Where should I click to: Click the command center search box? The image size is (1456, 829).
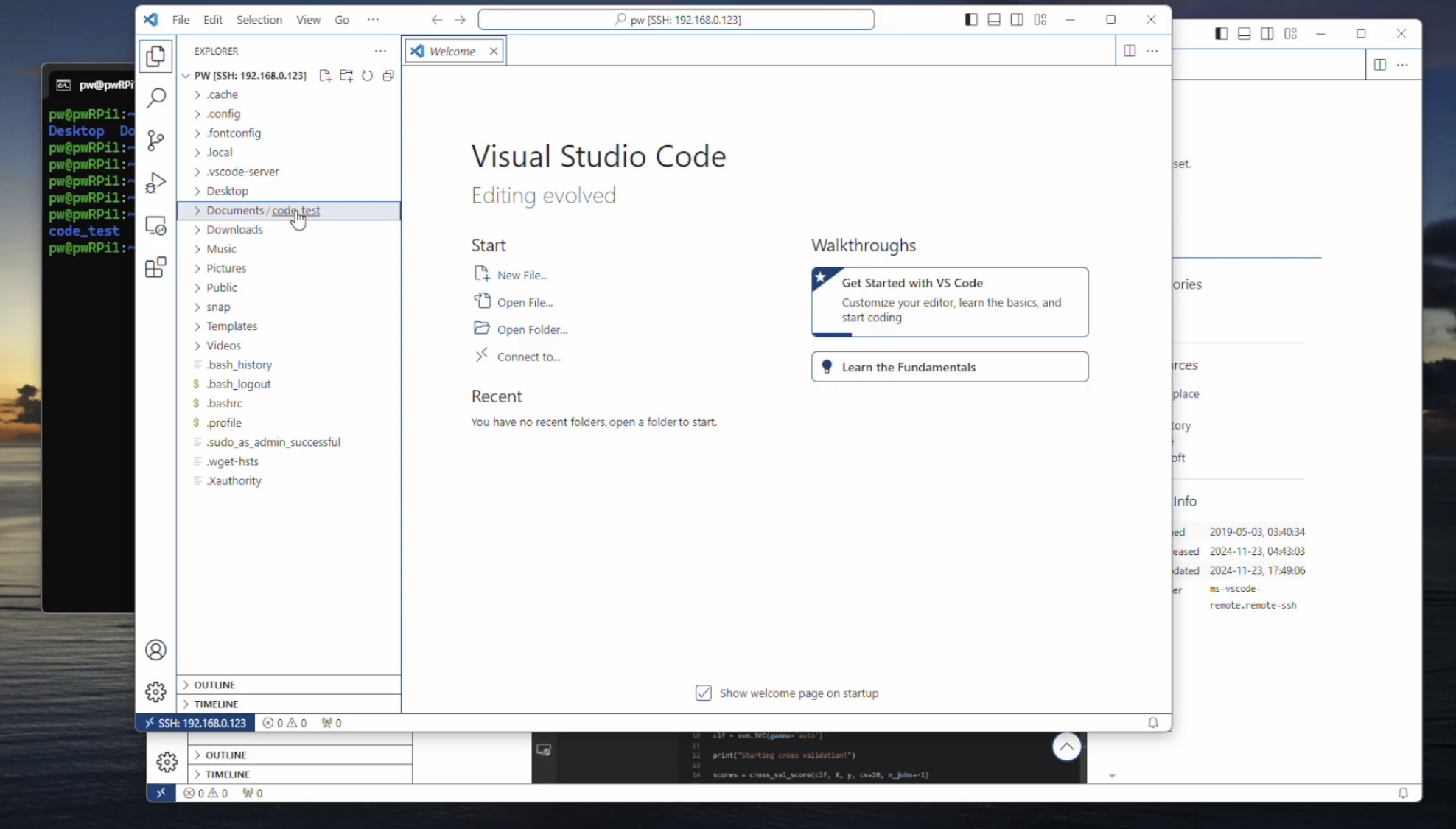(676, 20)
